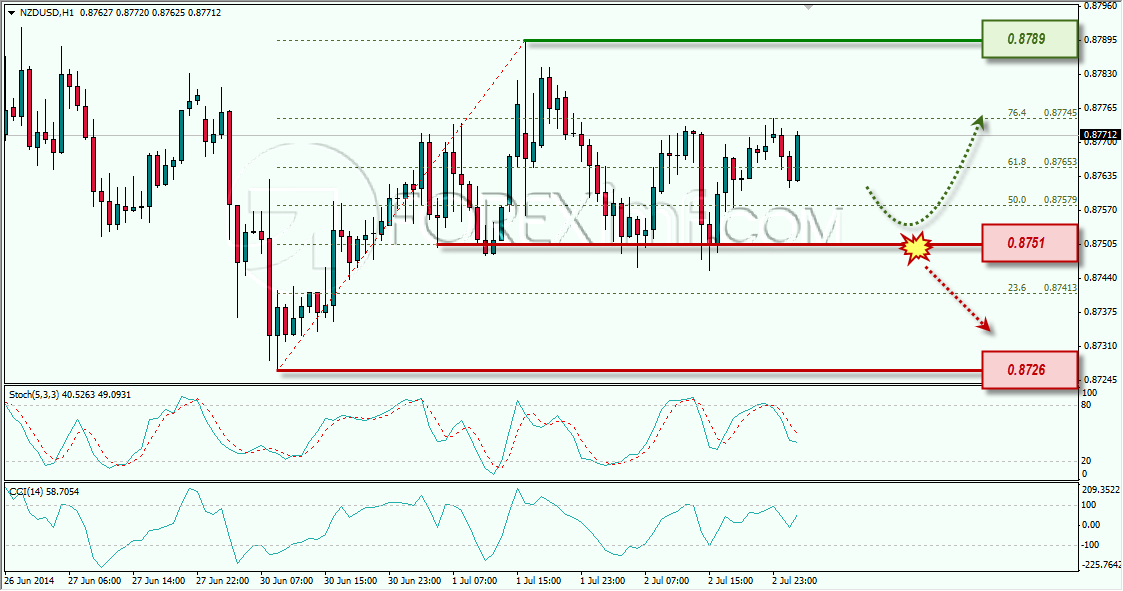Click the 0.87375 price axis value
This screenshot has width=1123, height=591.
coord(1101,312)
